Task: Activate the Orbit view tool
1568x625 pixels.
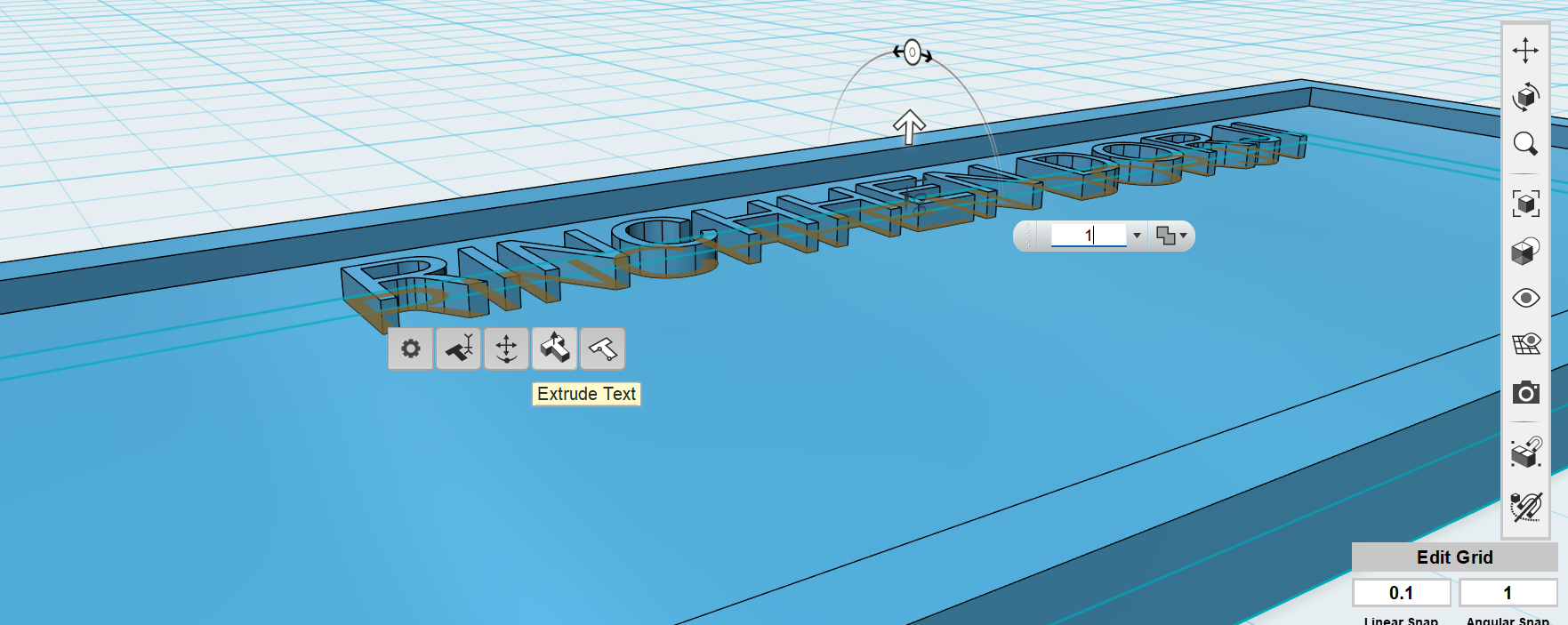Action: point(1525,96)
